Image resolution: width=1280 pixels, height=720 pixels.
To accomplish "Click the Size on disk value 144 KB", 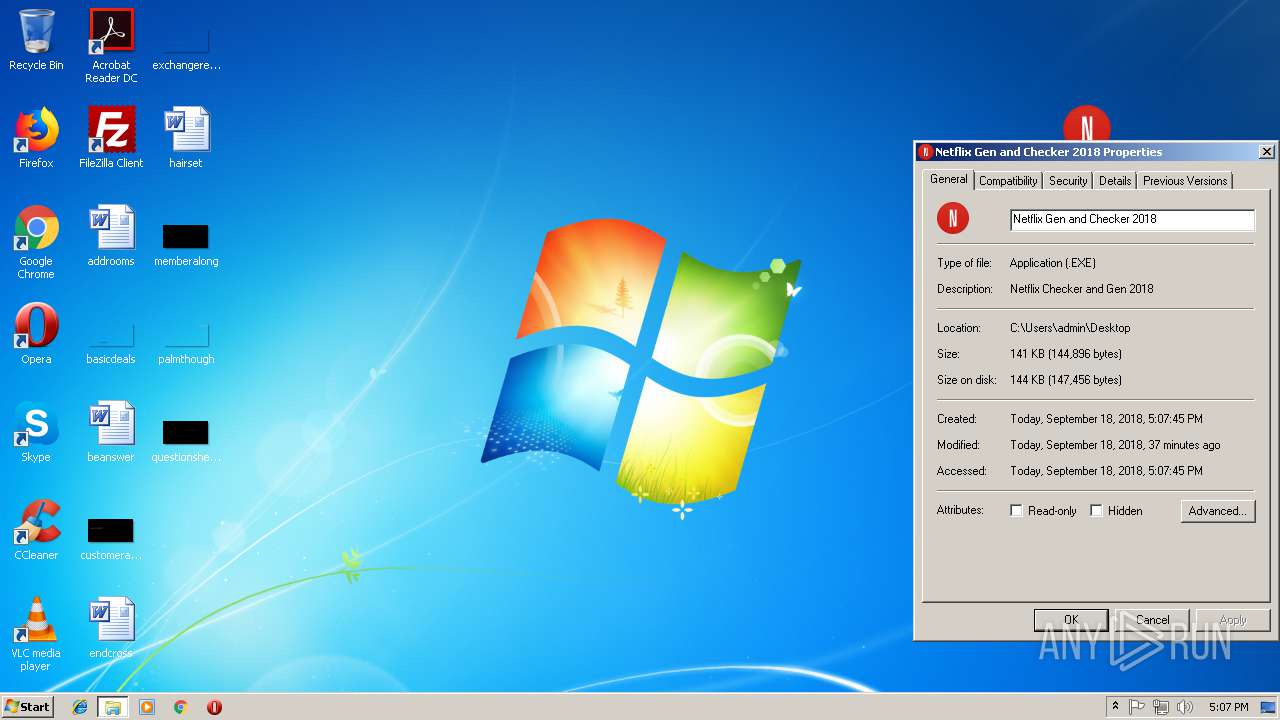I will point(1066,380).
